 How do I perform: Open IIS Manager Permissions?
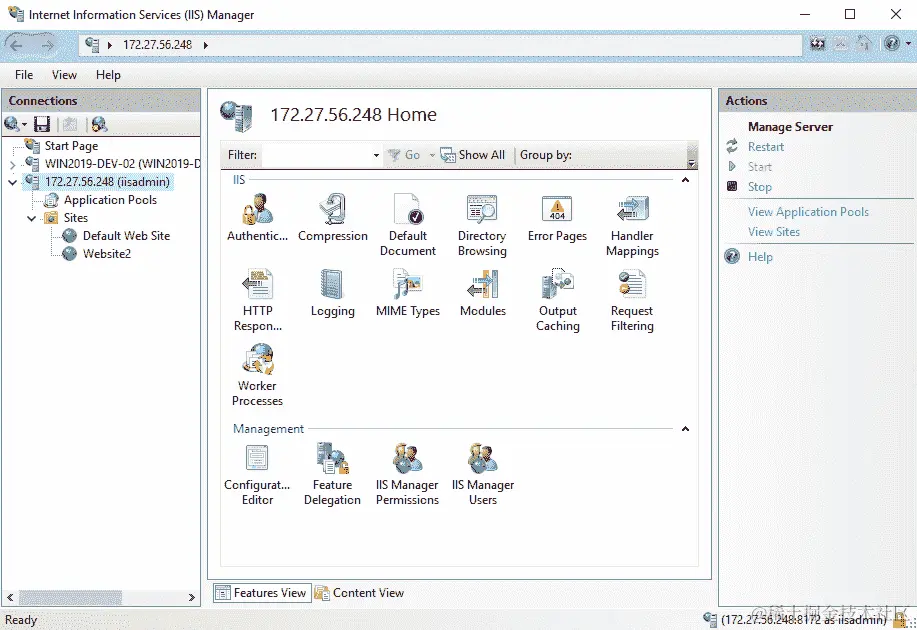click(x=407, y=474)
